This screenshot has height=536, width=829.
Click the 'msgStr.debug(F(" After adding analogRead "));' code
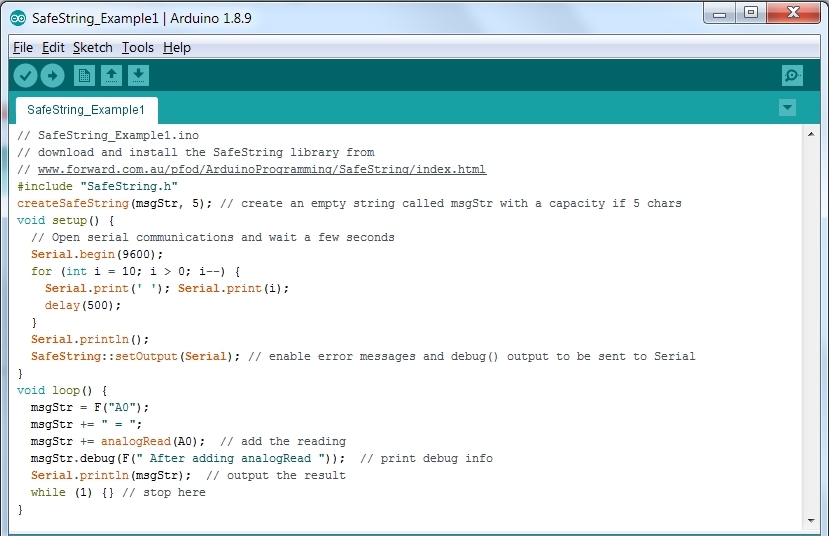coord(188,458)
